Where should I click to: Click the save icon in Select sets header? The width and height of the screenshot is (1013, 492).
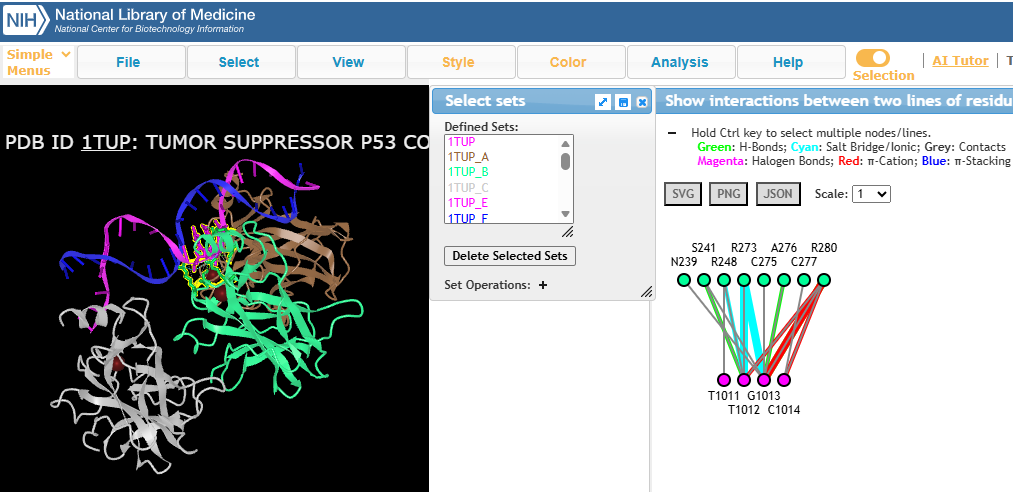point(623,101)
